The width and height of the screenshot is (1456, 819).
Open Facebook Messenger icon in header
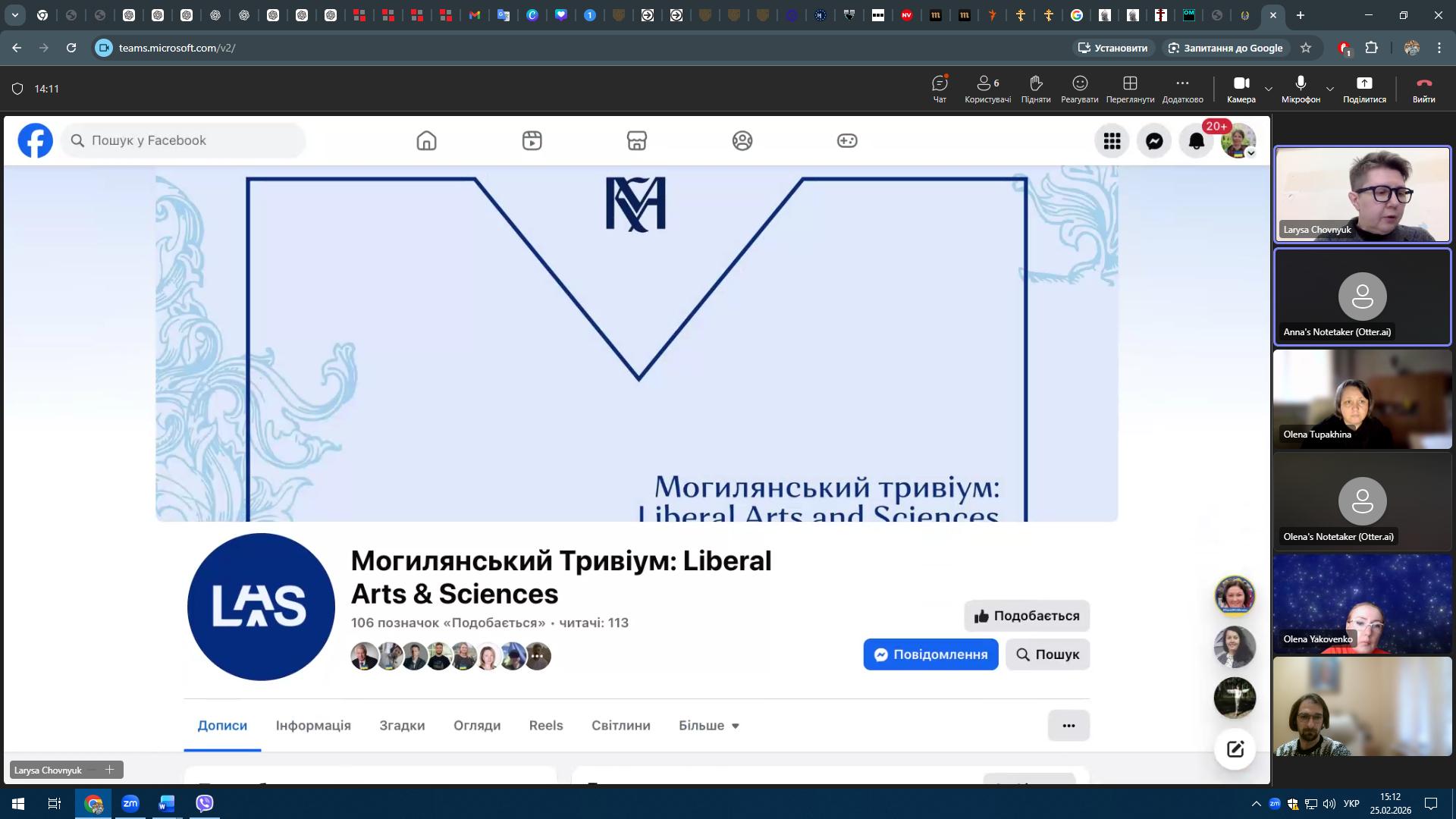pyautogui.click(x=1154, y=141)
